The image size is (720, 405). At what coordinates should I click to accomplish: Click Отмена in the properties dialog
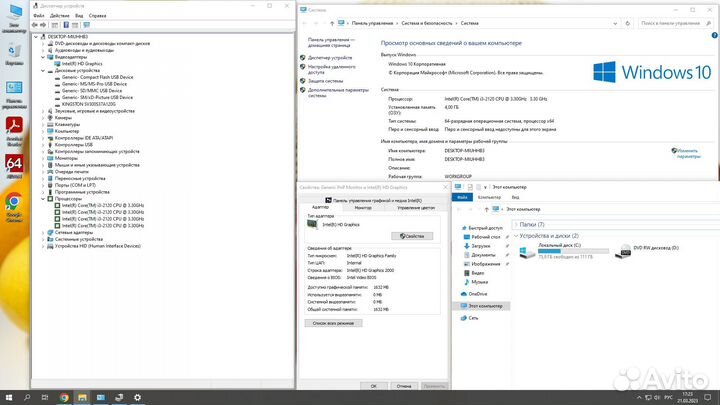[x=404, y=386]
